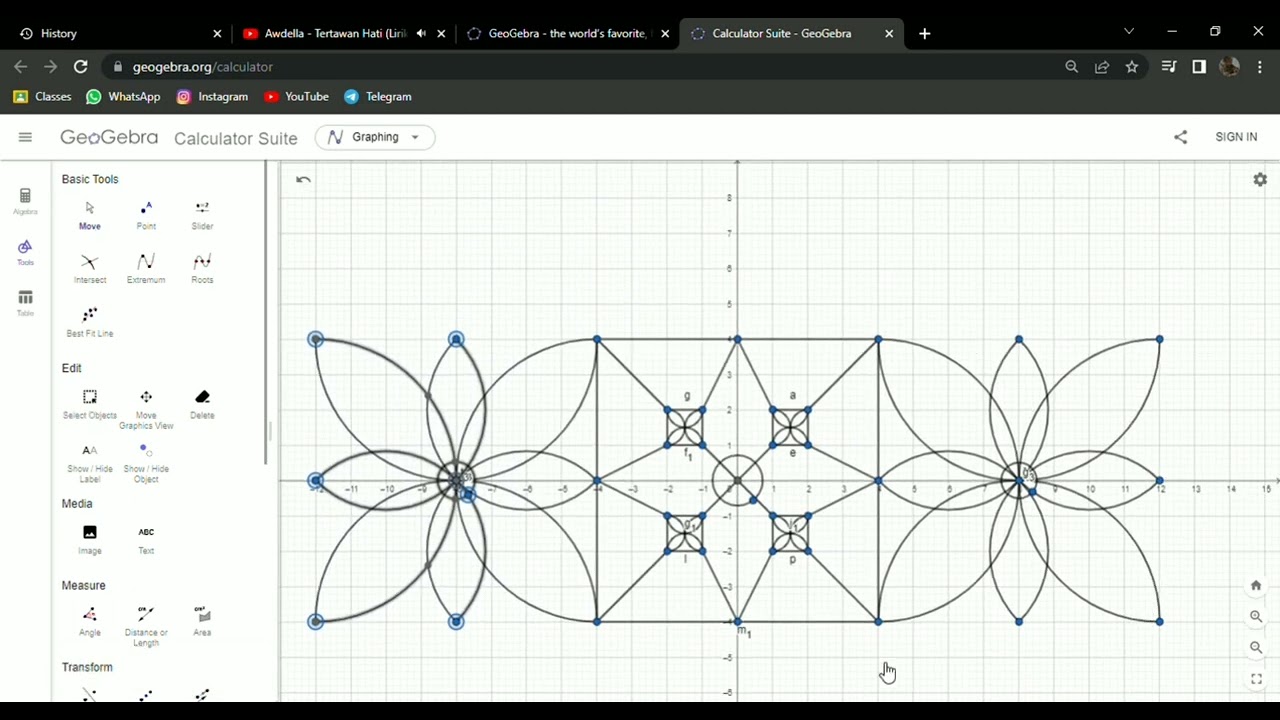Open the browser profile avatar
1280x720 pixels.
point(1230,67)
